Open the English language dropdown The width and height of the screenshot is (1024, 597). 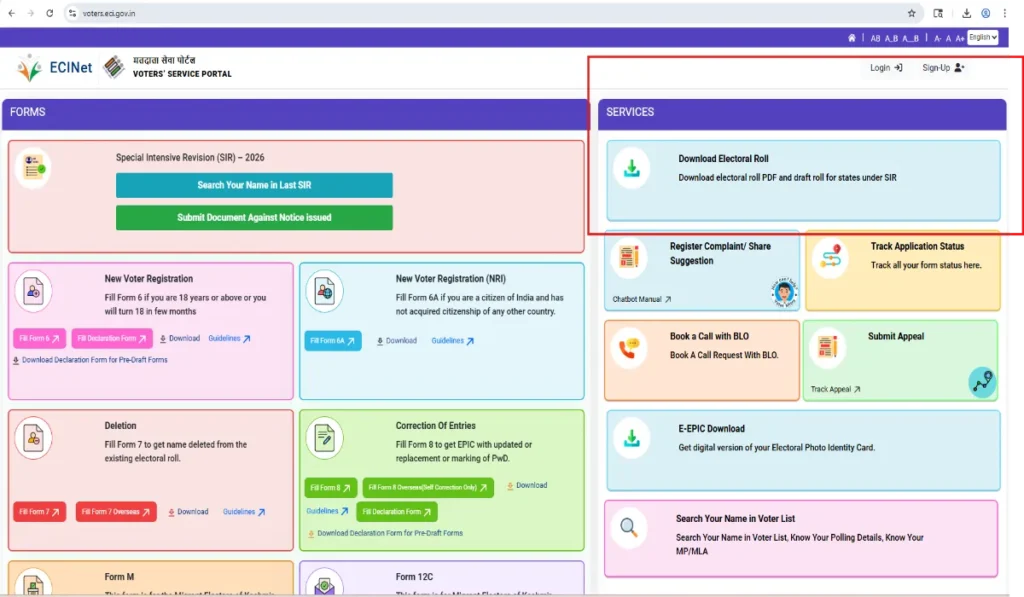(x=982, y=37)
